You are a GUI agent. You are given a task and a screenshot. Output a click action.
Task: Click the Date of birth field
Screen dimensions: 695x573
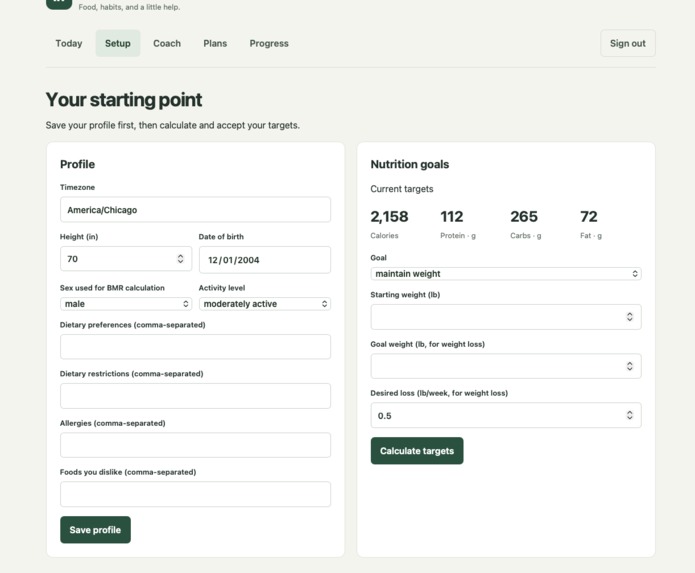point(265,260)
